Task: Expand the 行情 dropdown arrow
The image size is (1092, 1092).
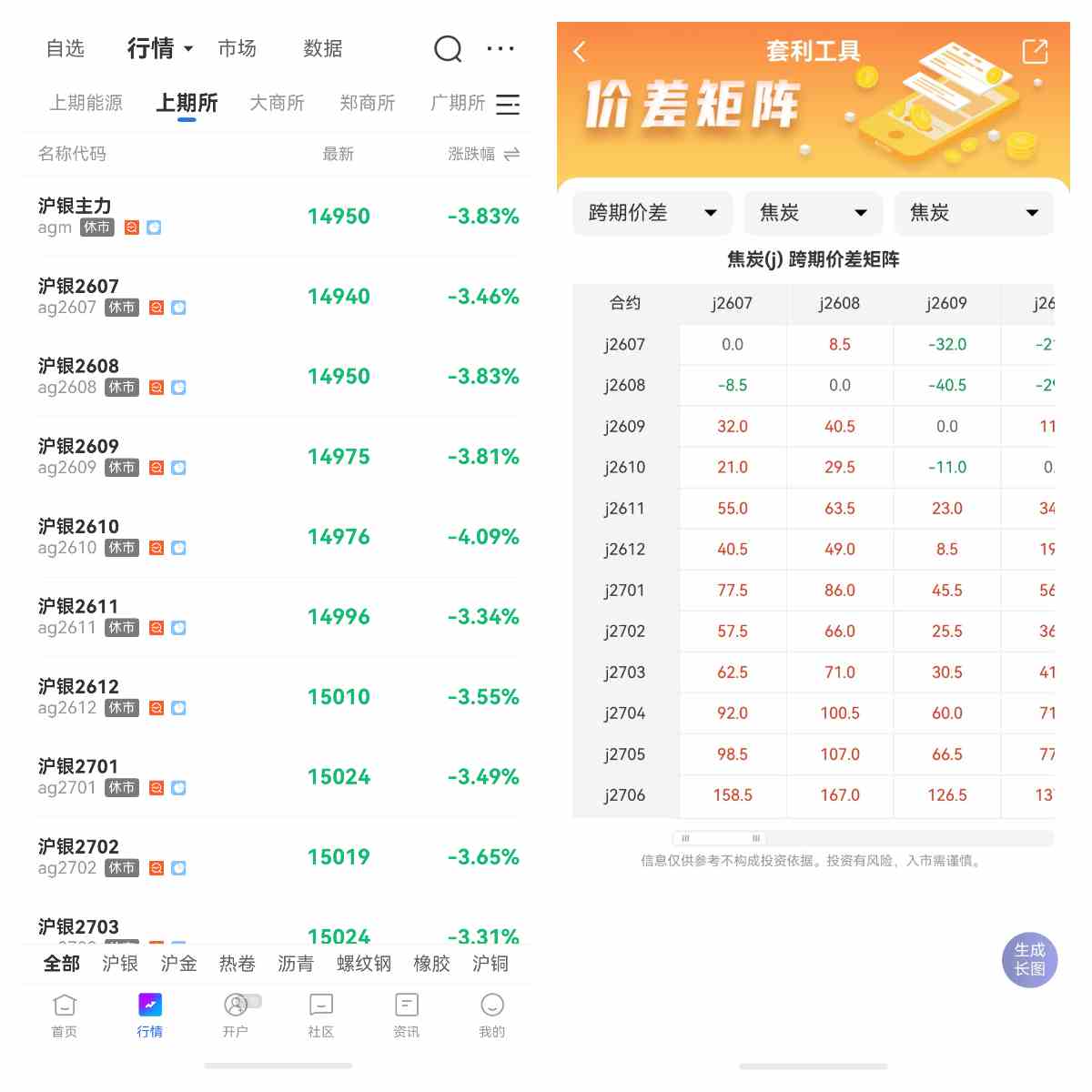Action: pos(188,49)
